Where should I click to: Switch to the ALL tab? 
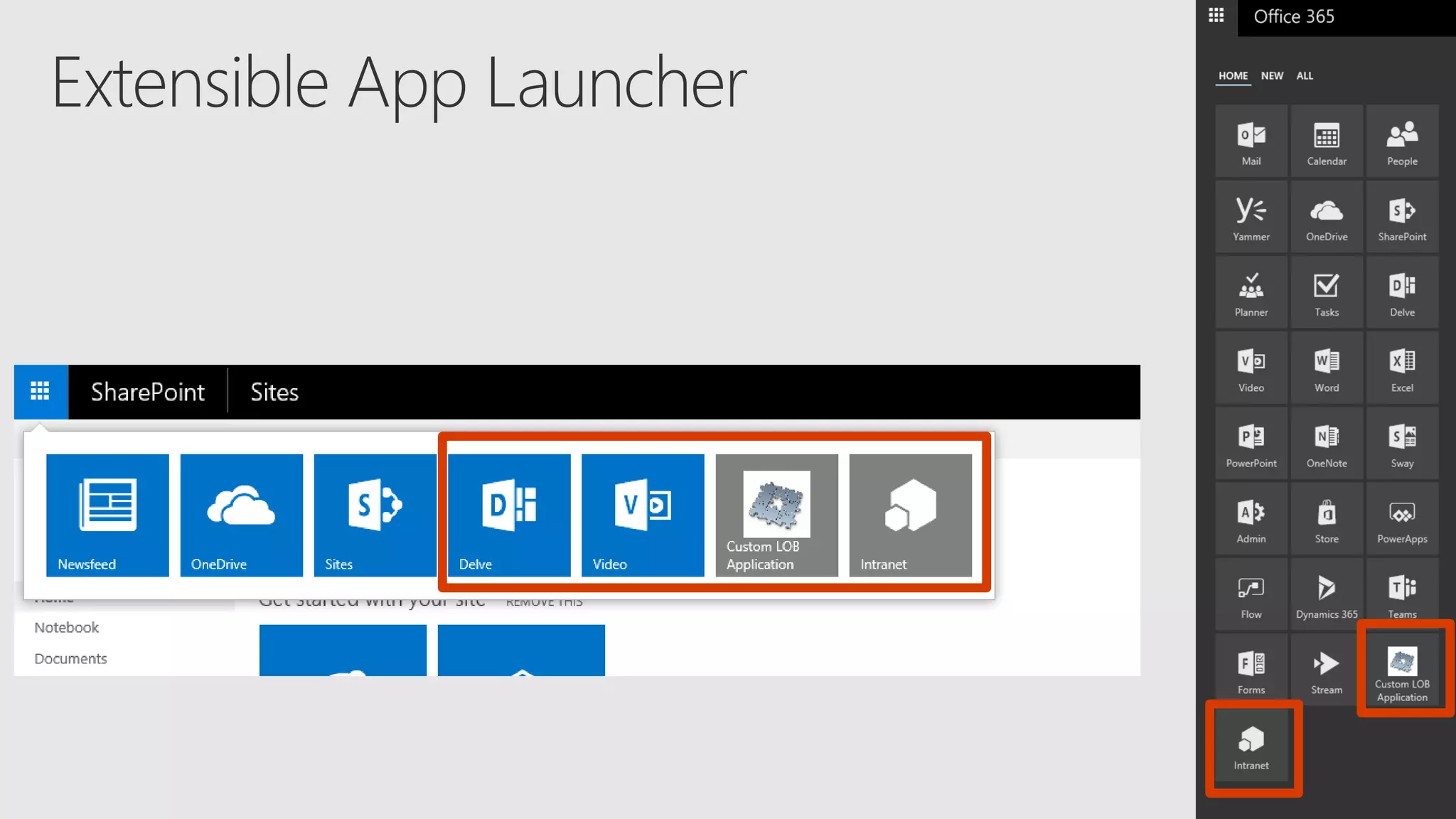pyautogui.click(x=1304, y=75)
